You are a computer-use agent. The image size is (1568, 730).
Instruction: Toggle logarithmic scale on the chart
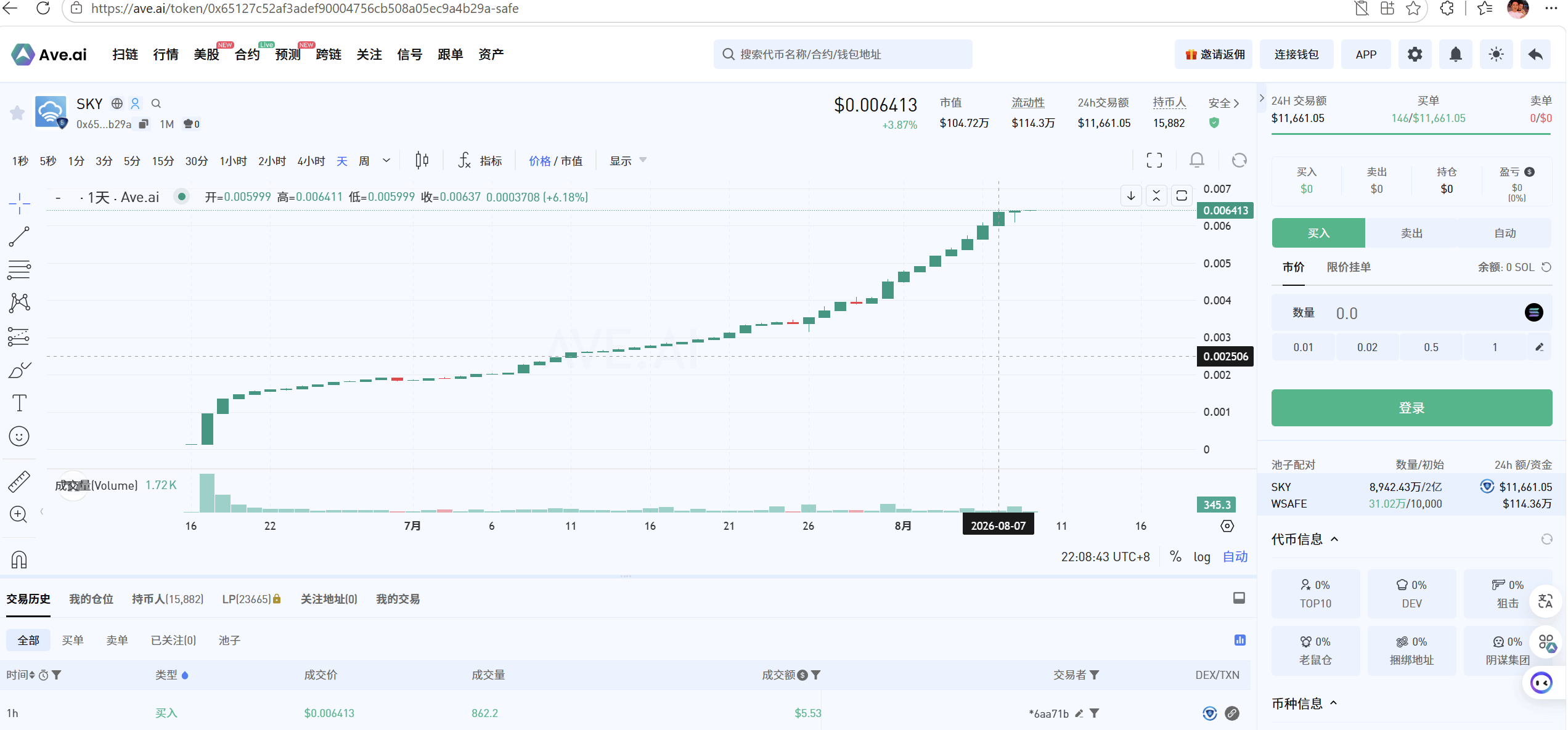[1202, 557]
